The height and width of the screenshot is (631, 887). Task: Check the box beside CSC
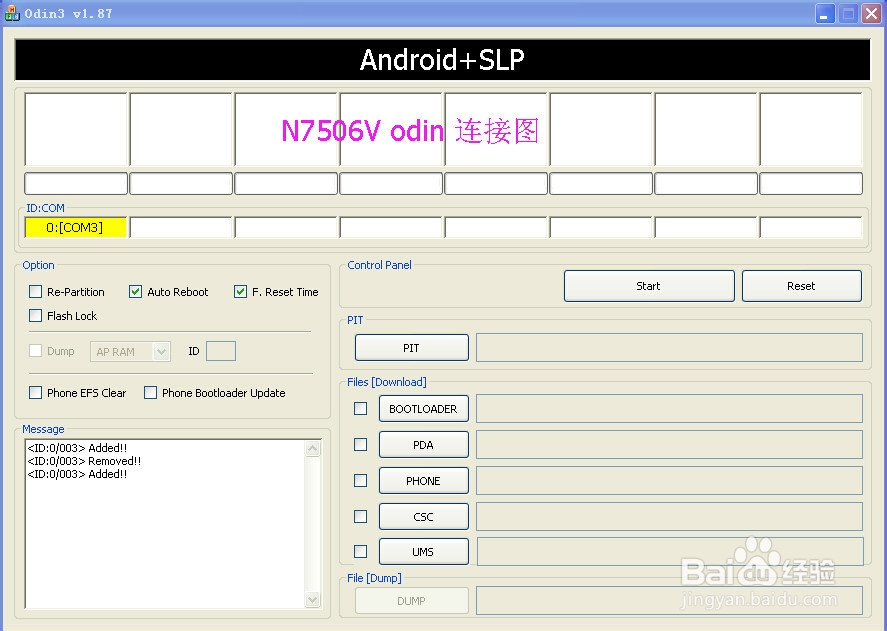pyautogui.click(x=360, y=516)
